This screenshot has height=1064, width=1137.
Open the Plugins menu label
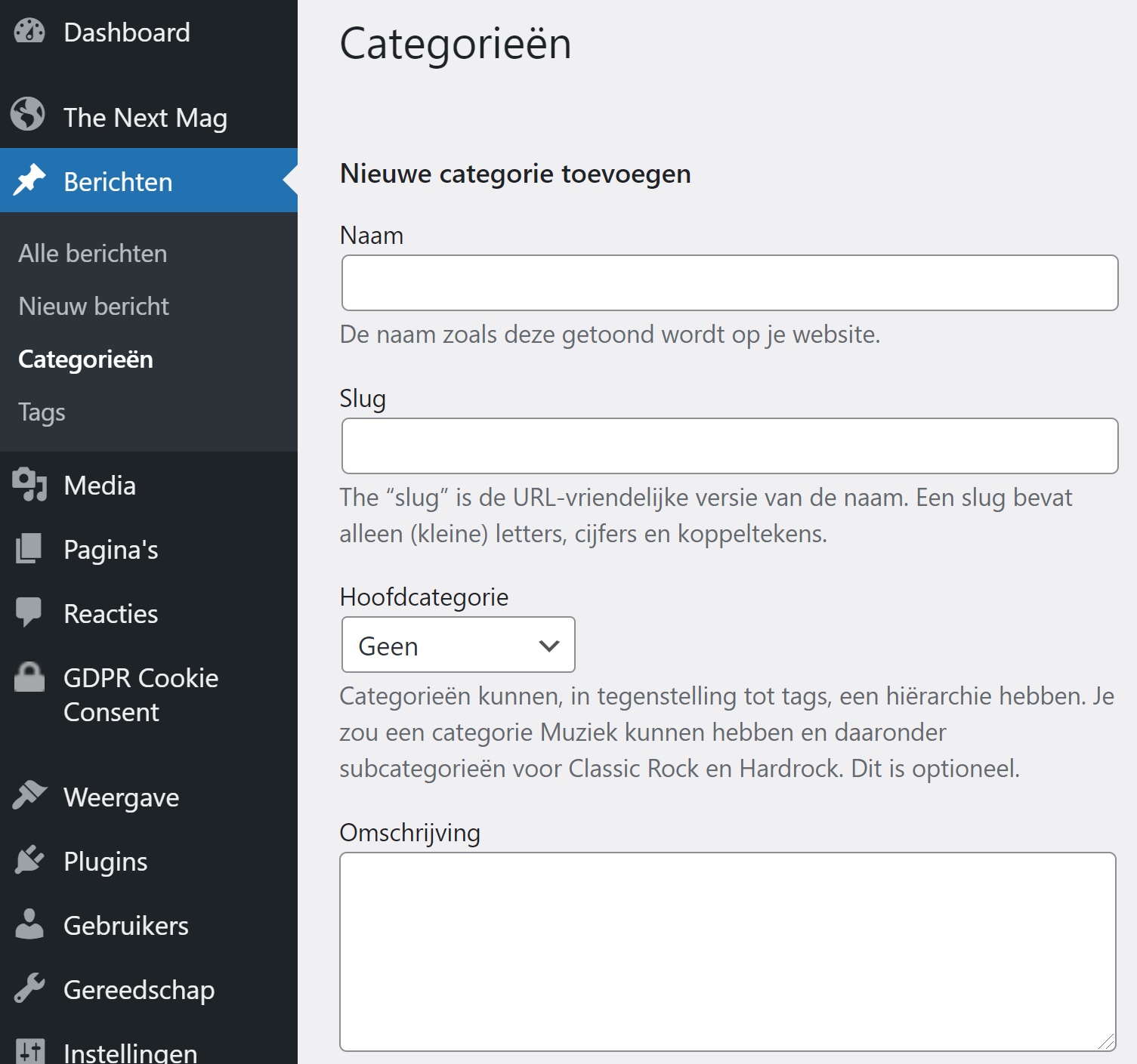[106, 862]
